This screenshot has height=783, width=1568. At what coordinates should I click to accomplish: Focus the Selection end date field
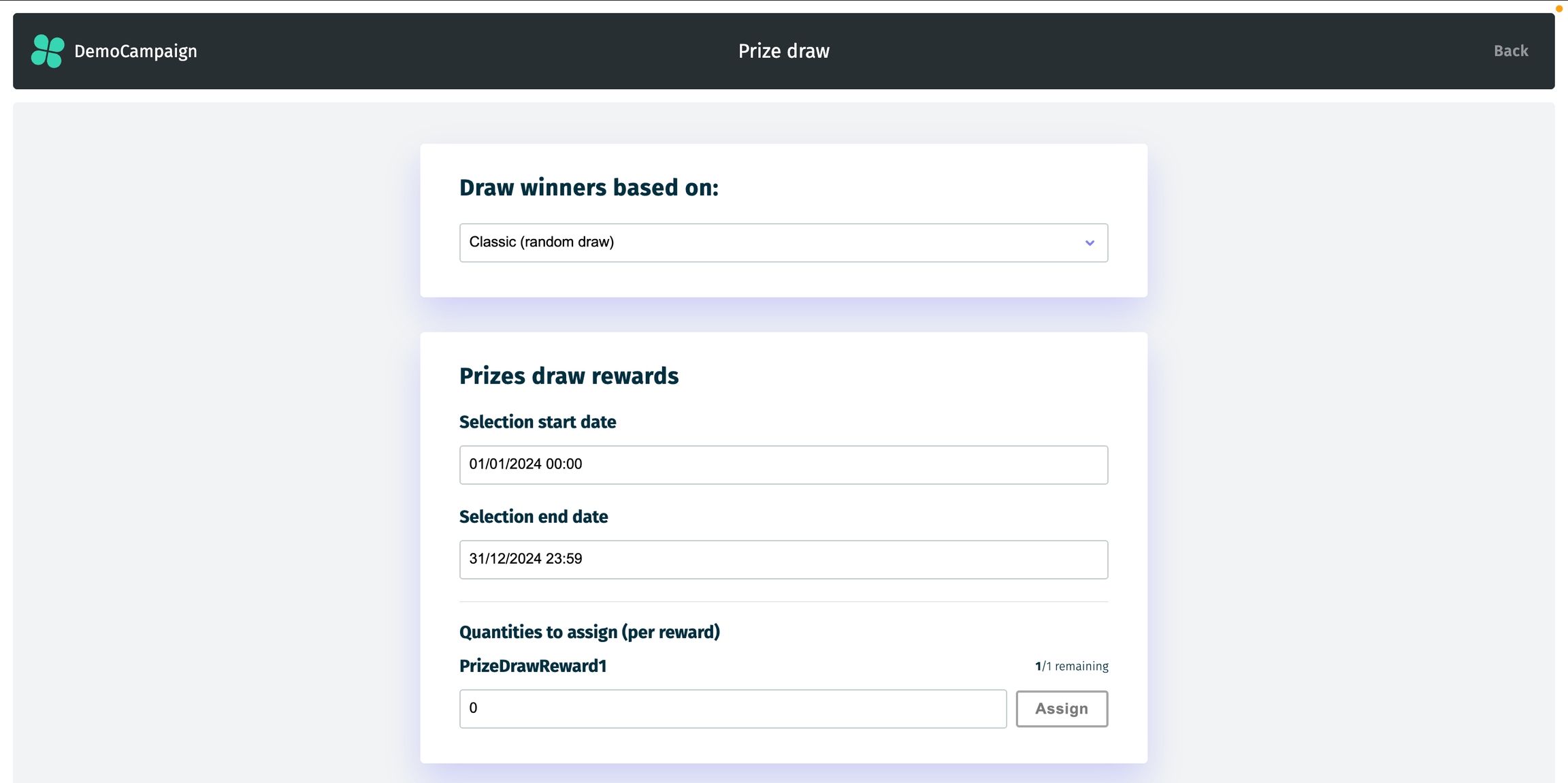click(x=783, y=559)
